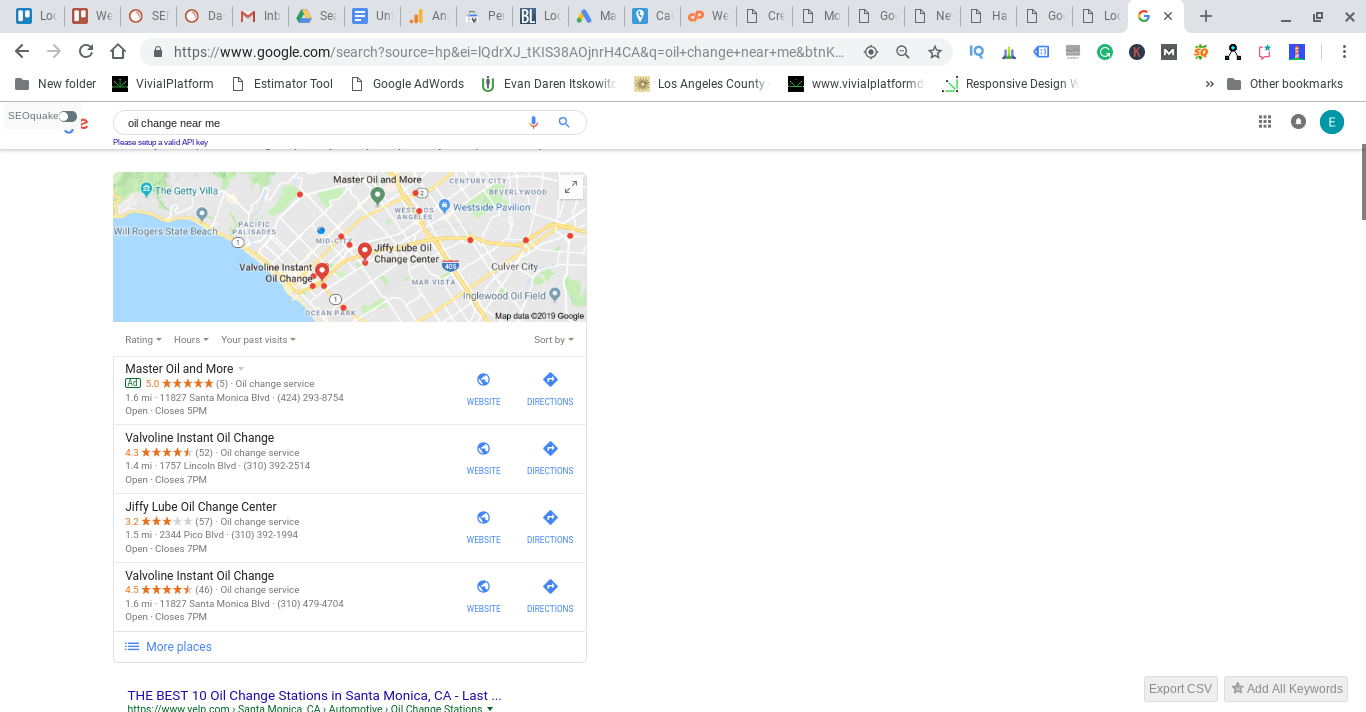1366x712 pixels.
Task: Open website for Valvoline at 1757 Lincoln Blvd
Action: [483, 458]
